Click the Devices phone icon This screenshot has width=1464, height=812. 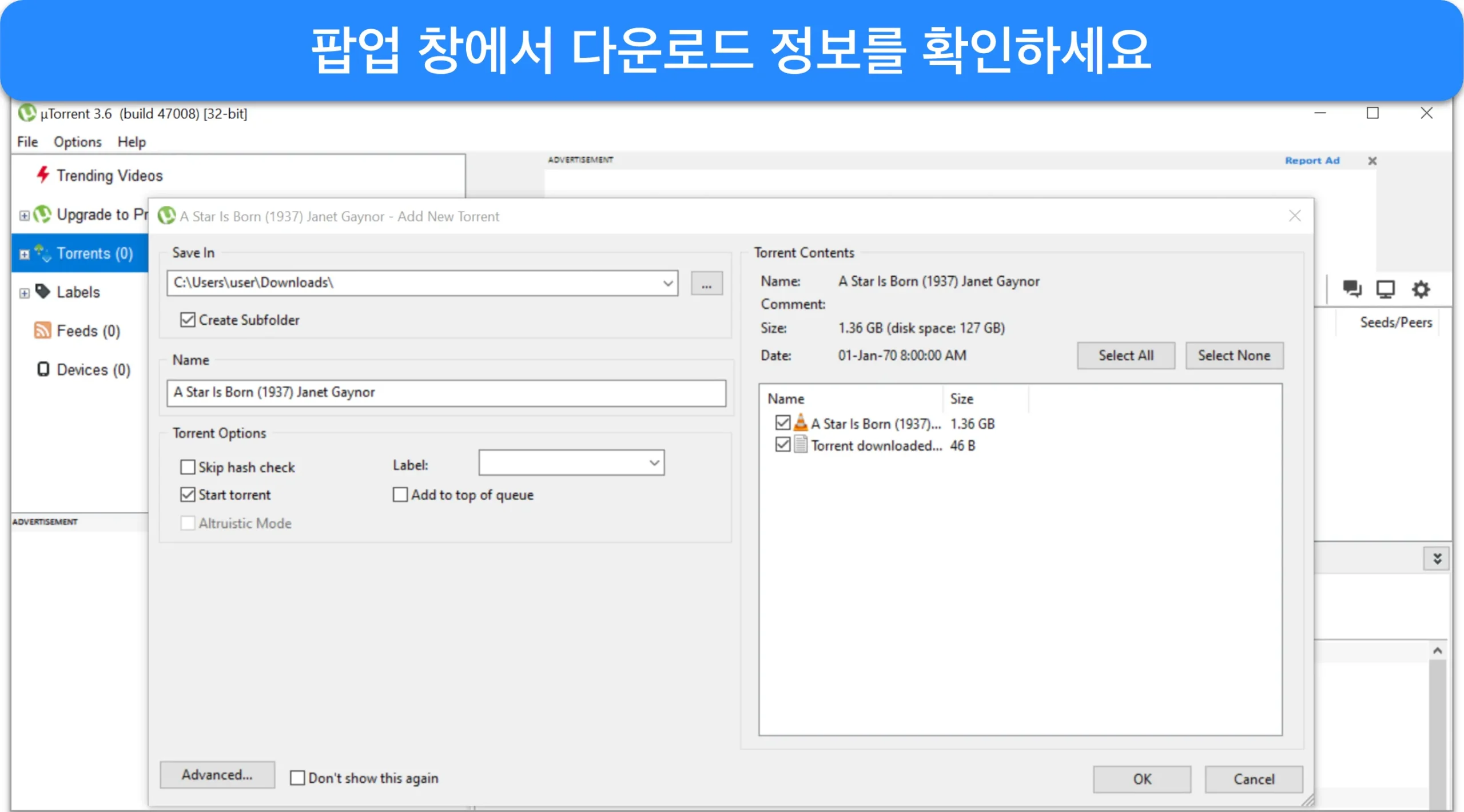(43, 369)
